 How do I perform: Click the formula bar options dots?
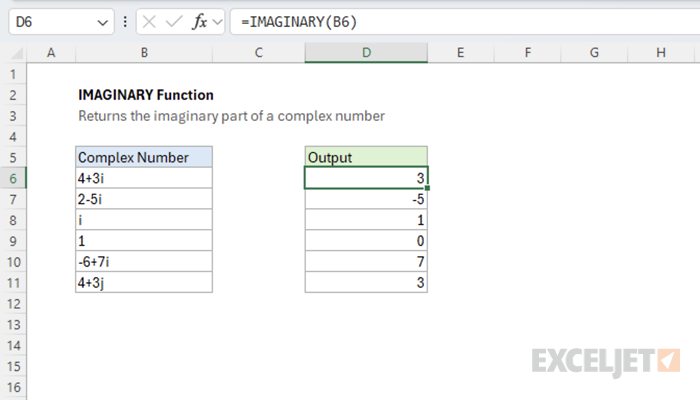(x=125, y=21)
